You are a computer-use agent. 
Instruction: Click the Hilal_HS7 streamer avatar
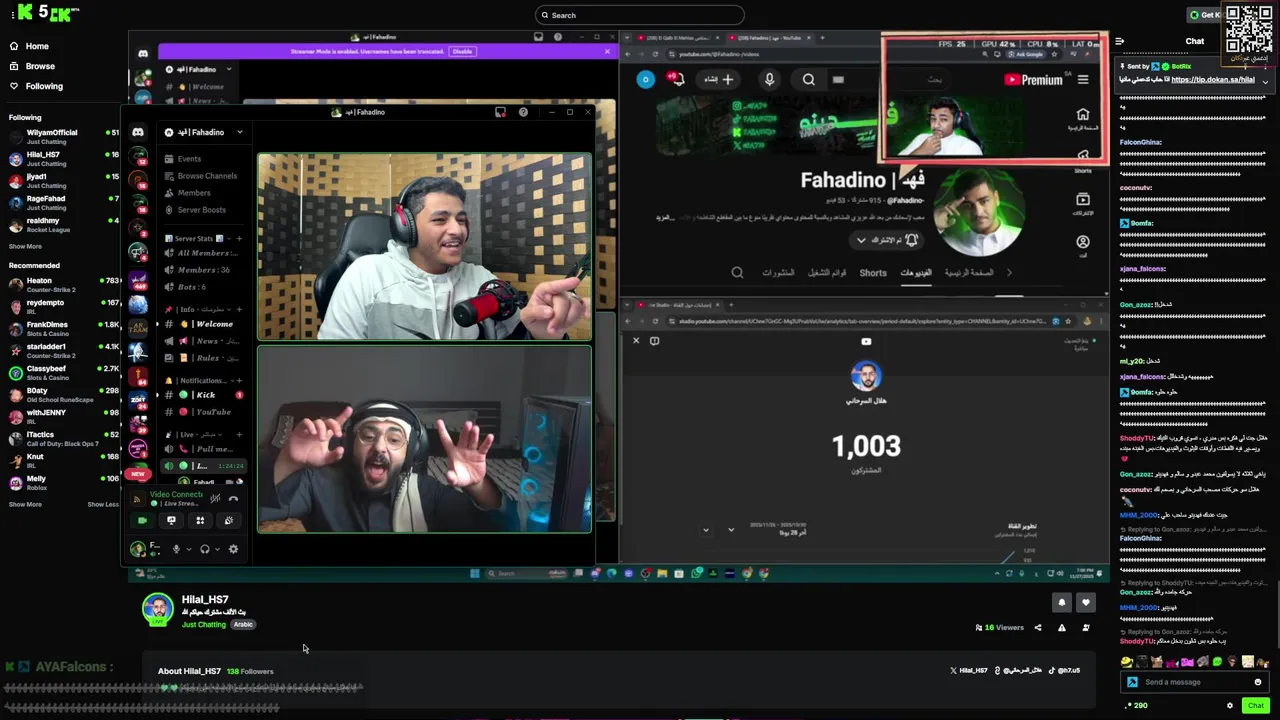(x=157, y=609)
